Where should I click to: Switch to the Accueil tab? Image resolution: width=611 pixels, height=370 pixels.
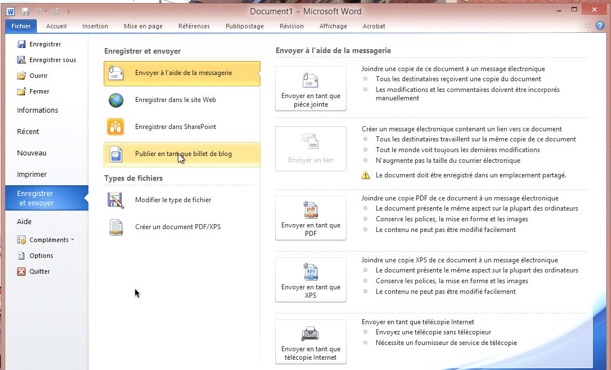56,26
